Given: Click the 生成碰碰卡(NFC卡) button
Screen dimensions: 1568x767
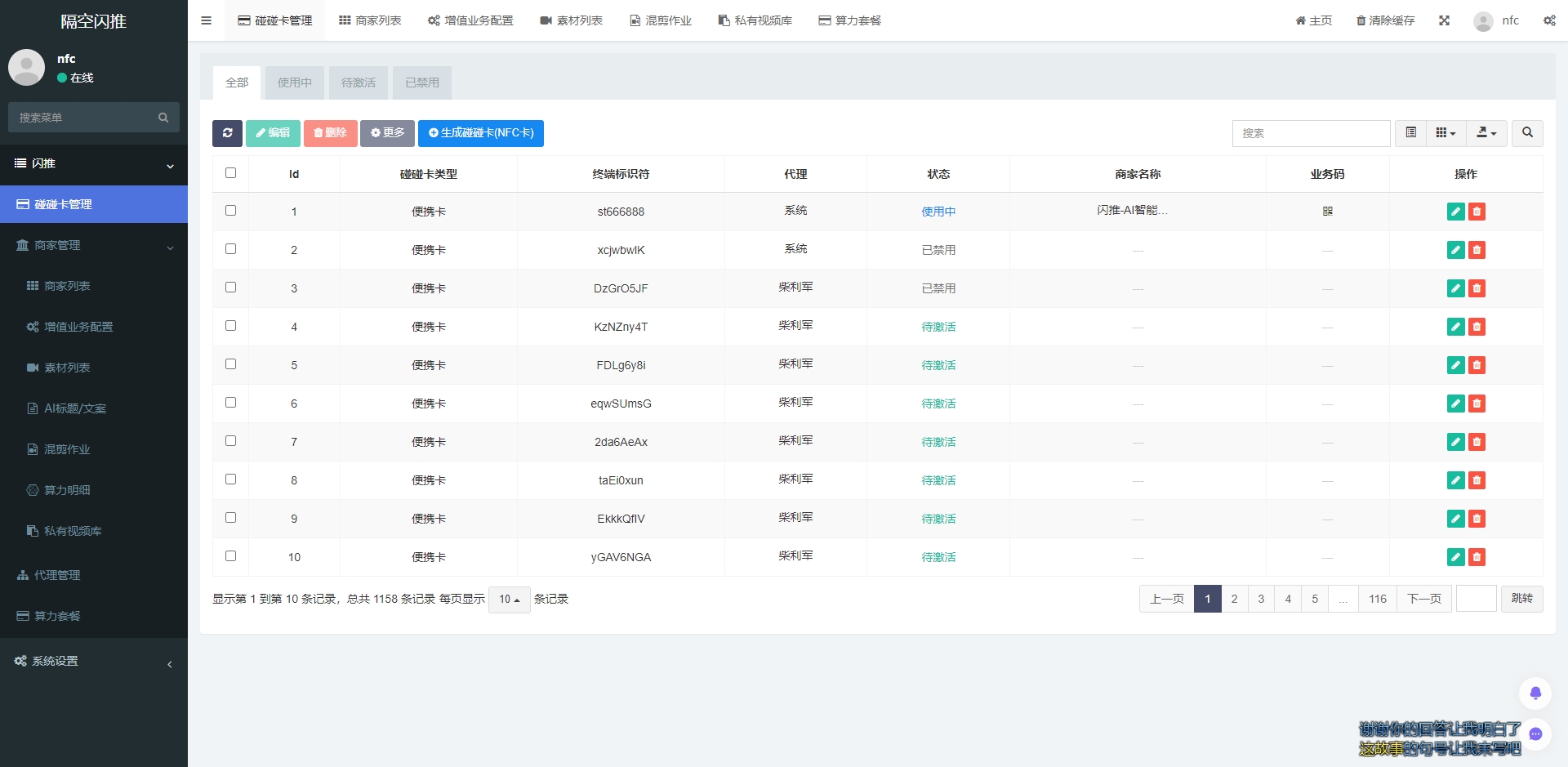Looking at the screenshot, I should click(481, 133).
